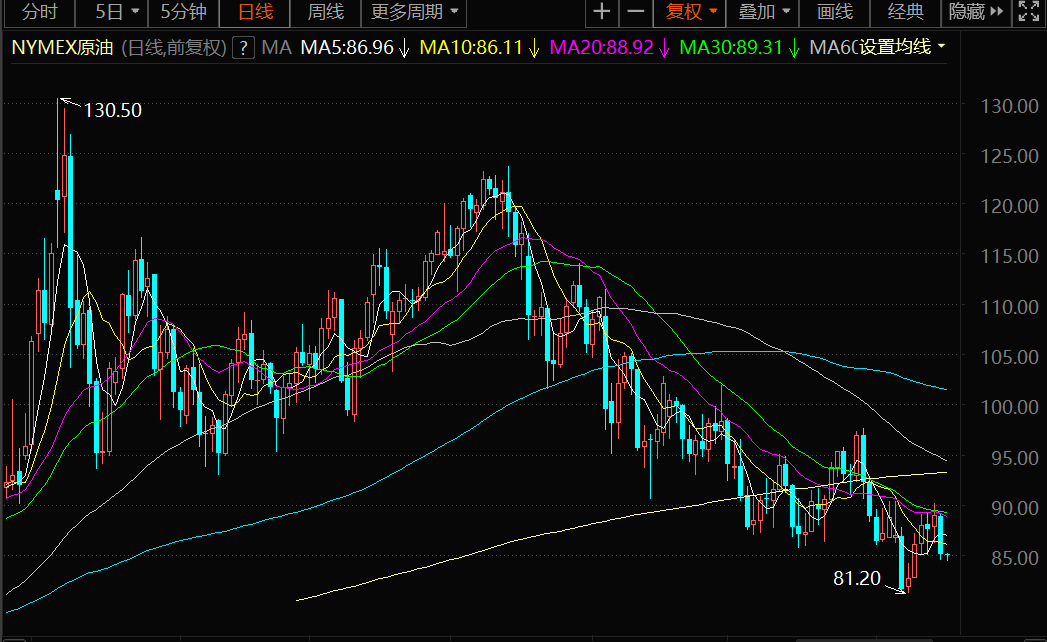Switch to the 周线 weekly tab
1047x642 pixels.
pyautogui.click(x=325, y=12)
